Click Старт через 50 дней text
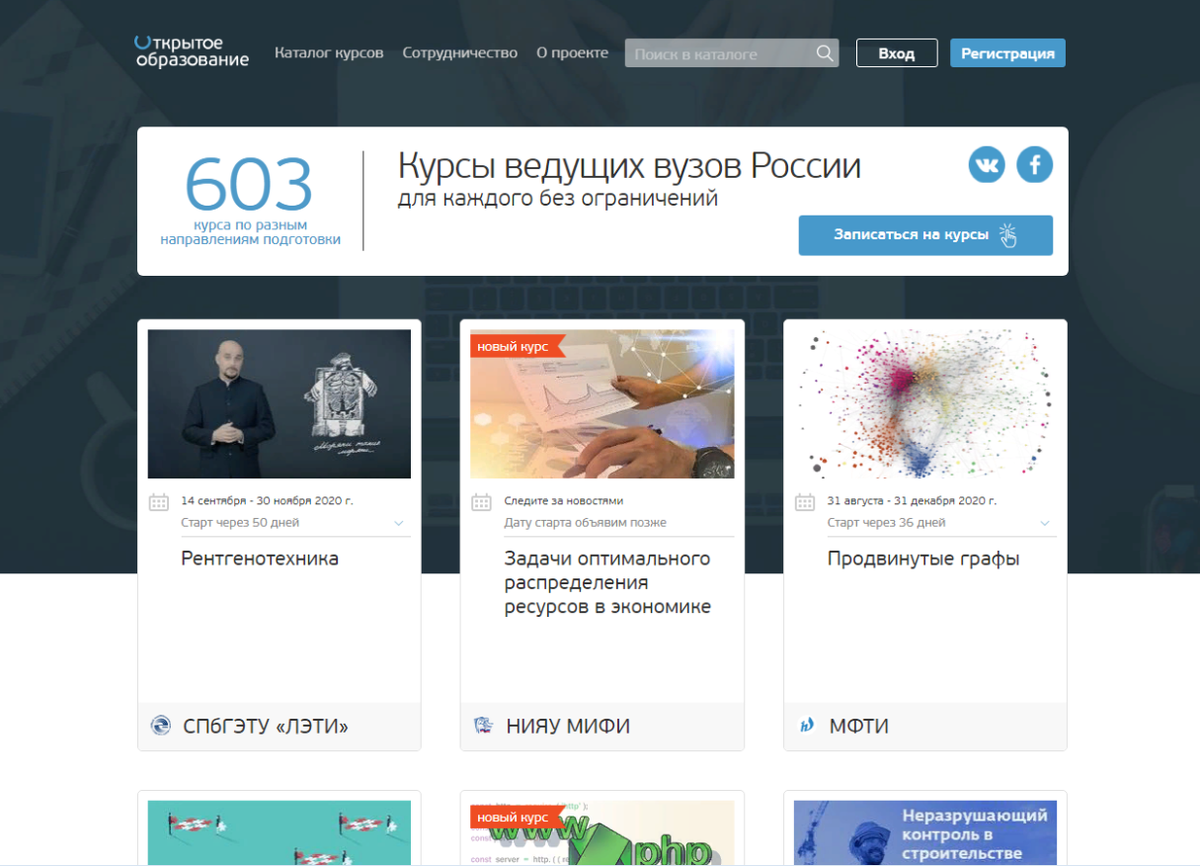The image size is (1200, 866). click(x=240, y=523)
